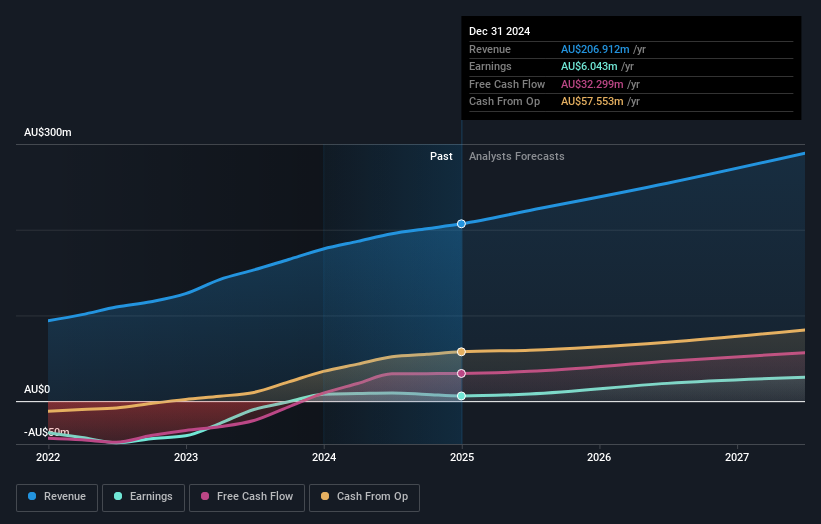Click the teal Earnings legend dot

118,496
